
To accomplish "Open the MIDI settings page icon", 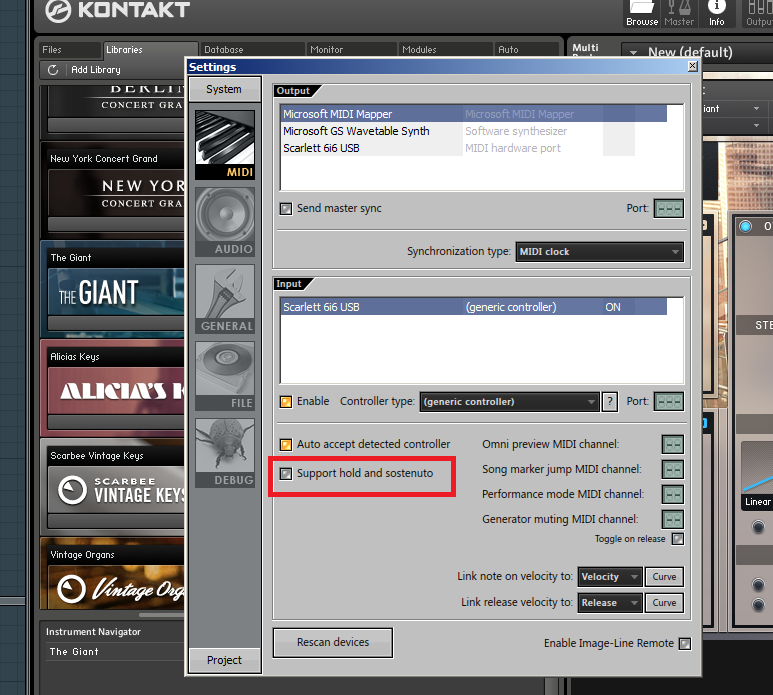I will (x=225, y=144).
